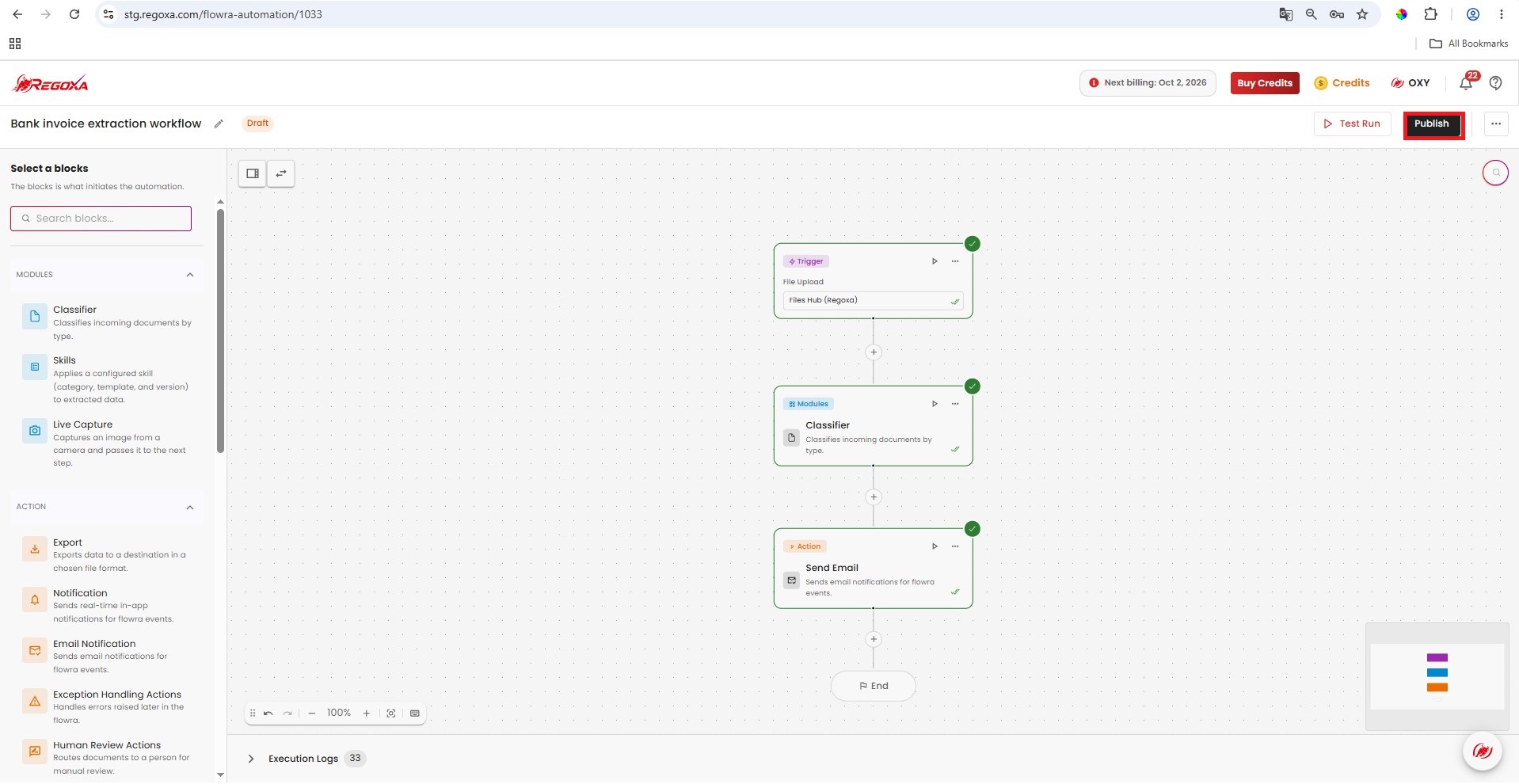1519x784 pixels.
Task: Click Buy Credits
Action: click(1264, 83)
